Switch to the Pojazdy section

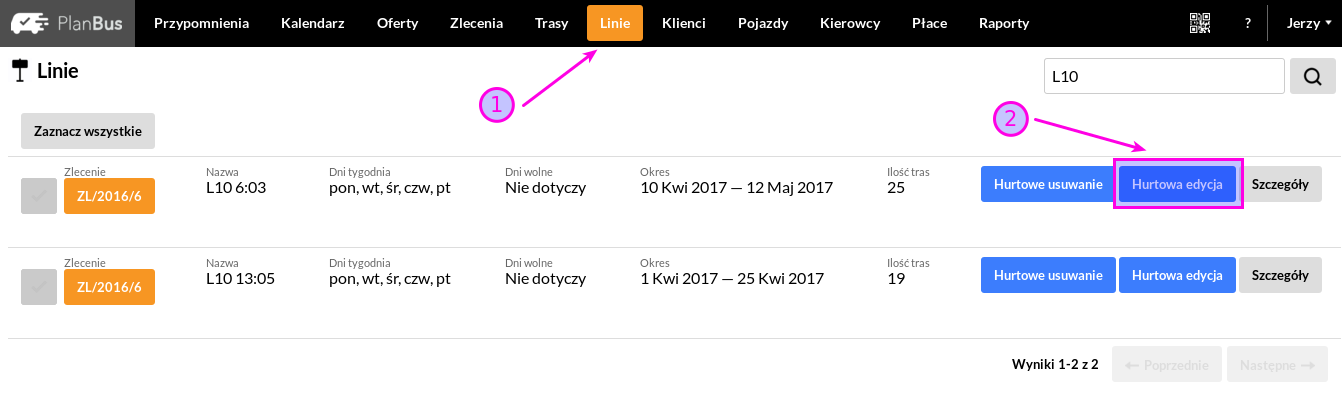point(763,23)
